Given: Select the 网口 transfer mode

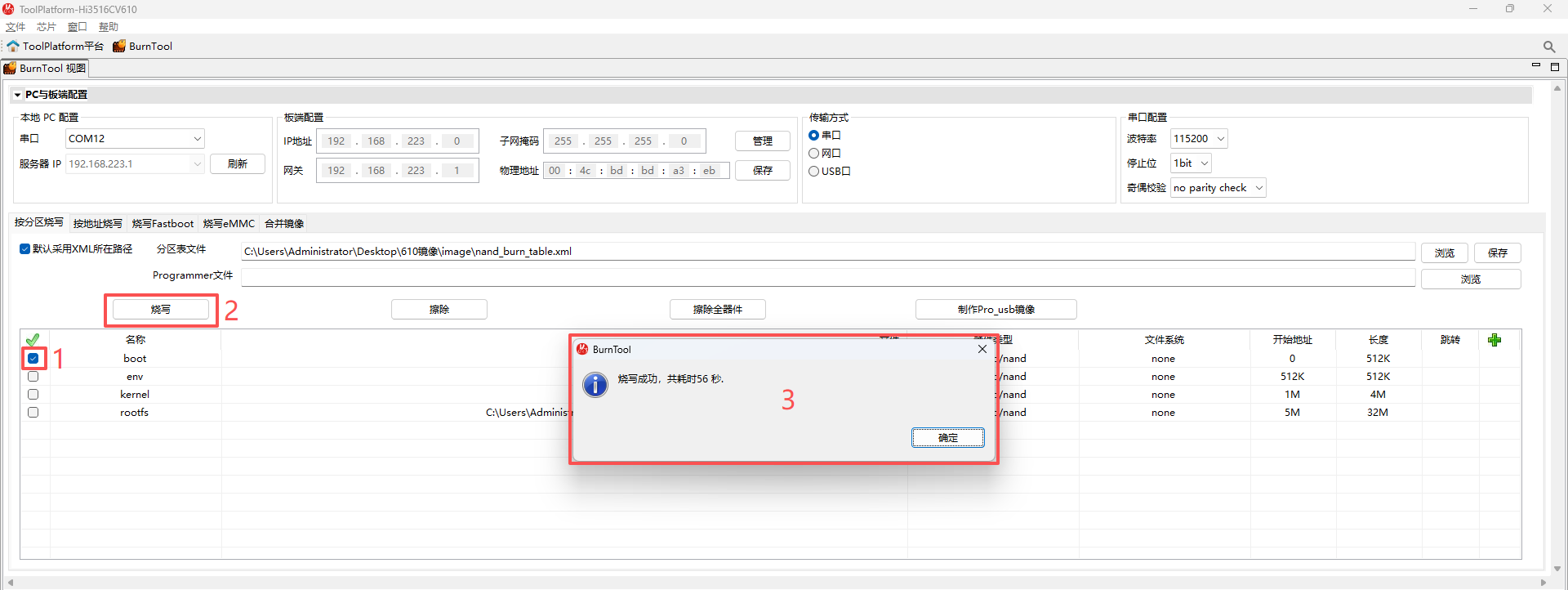Looking at the screenshot, I should pyautogui.click(x=813, y=153).
